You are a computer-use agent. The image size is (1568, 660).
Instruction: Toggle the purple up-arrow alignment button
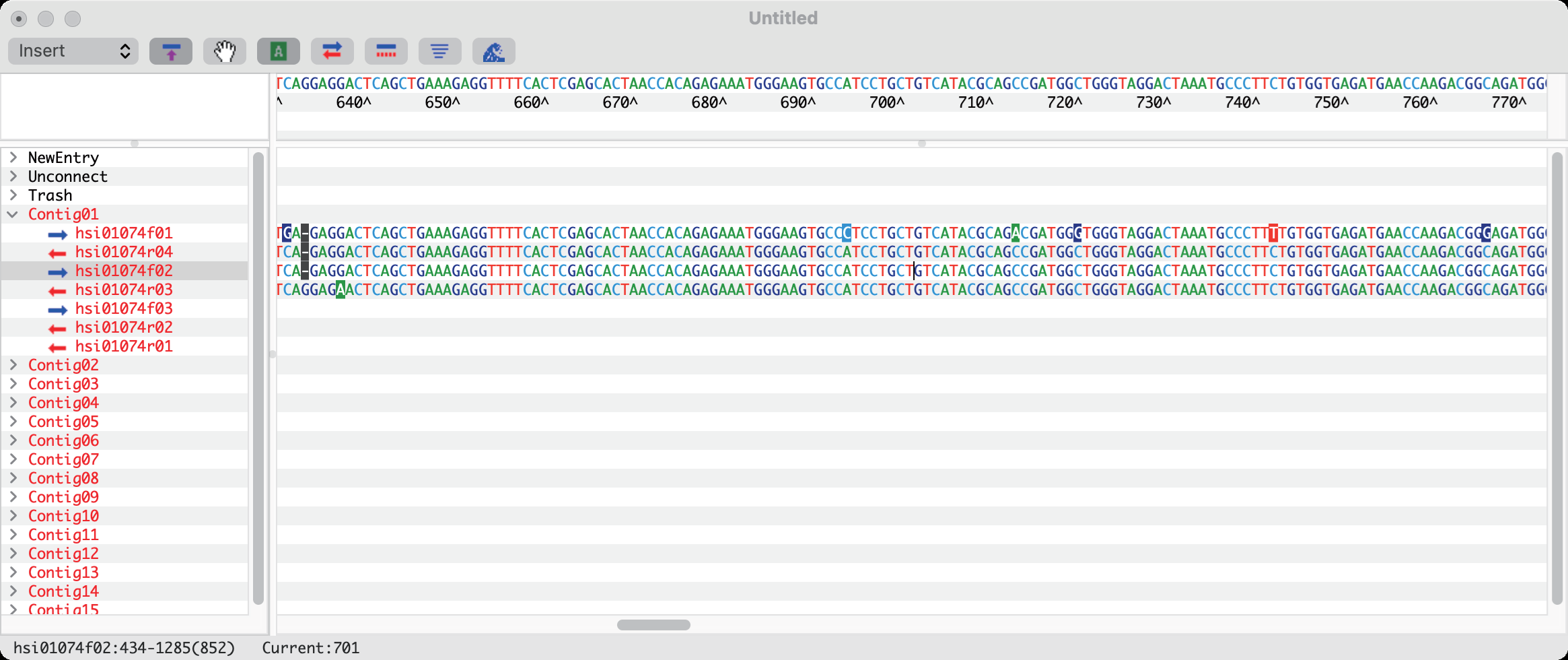[171, 51]
